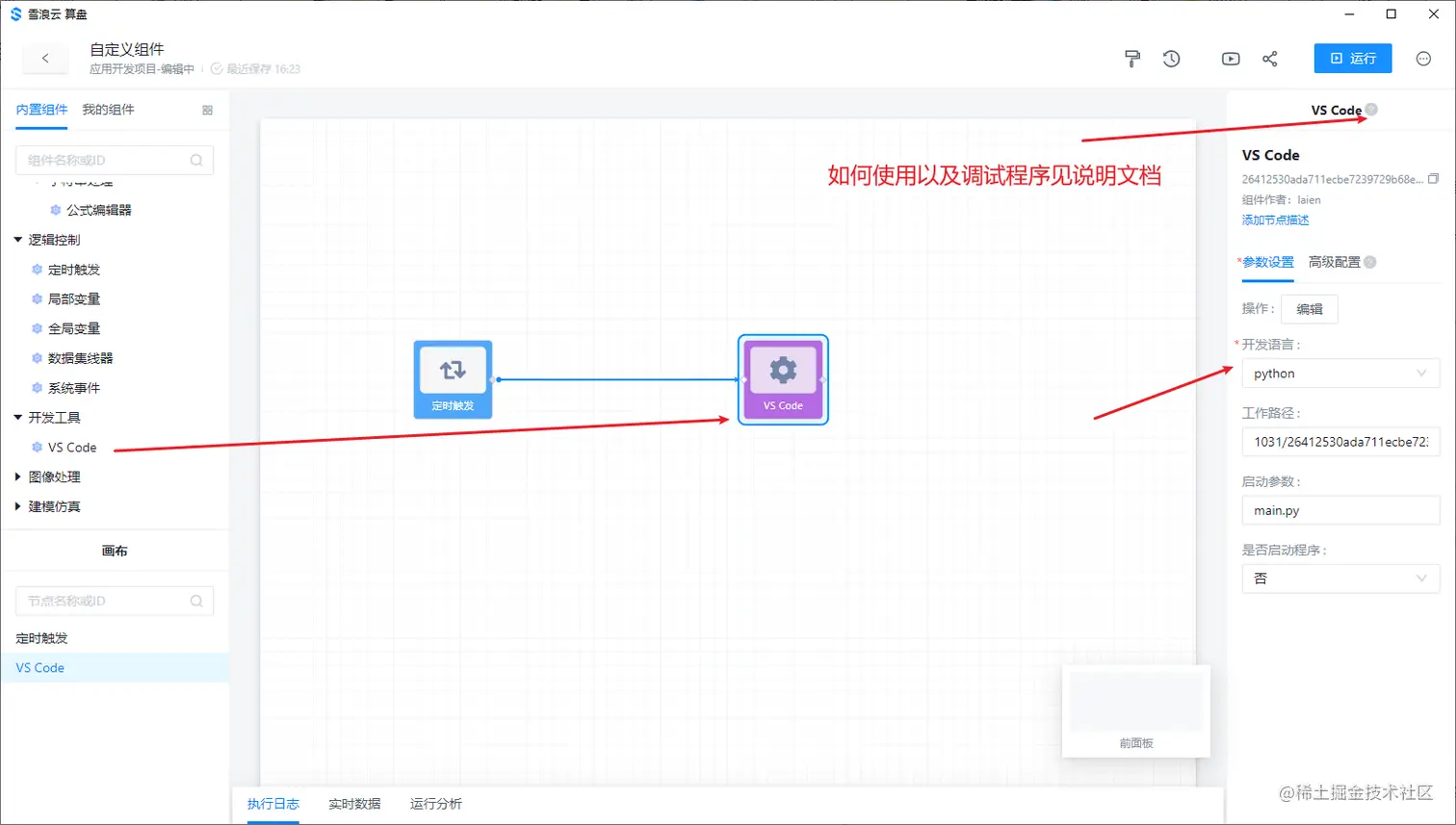Open 高级配置 tab
1456x825 pixels.
(1334, 262)
